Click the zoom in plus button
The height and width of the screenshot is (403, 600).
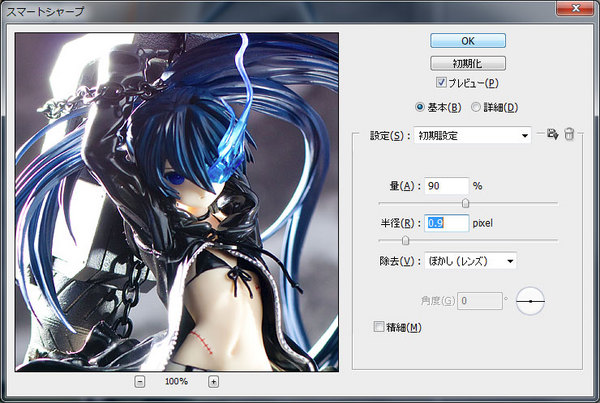[x=214, y=382]
